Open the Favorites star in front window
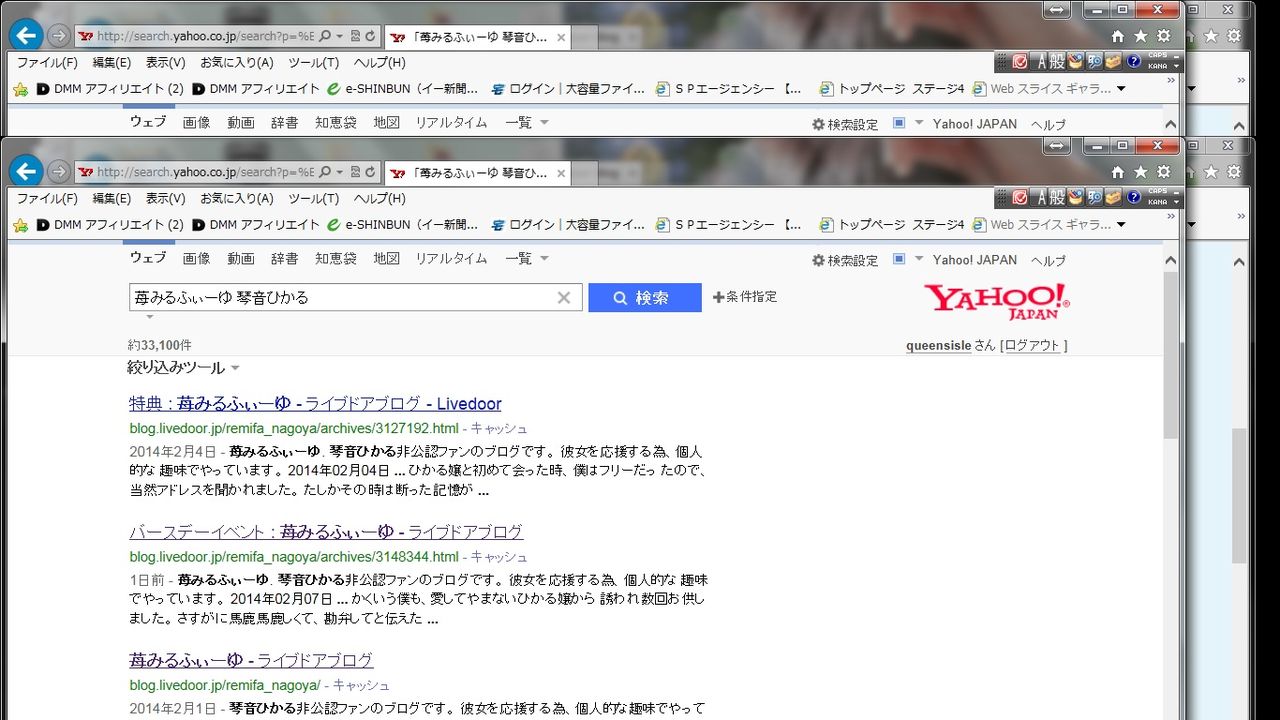 pyautogui.click(x=1140, y=172)
